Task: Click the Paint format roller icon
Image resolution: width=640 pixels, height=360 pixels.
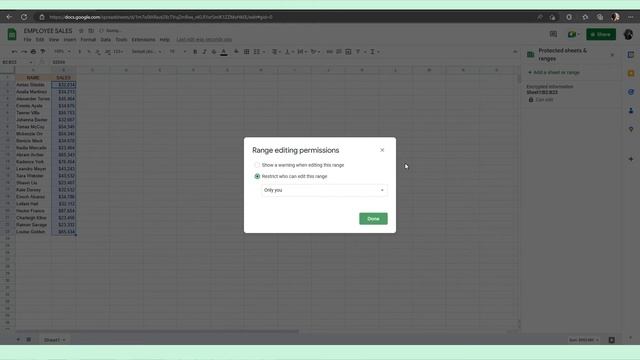Action: (43, 52)
